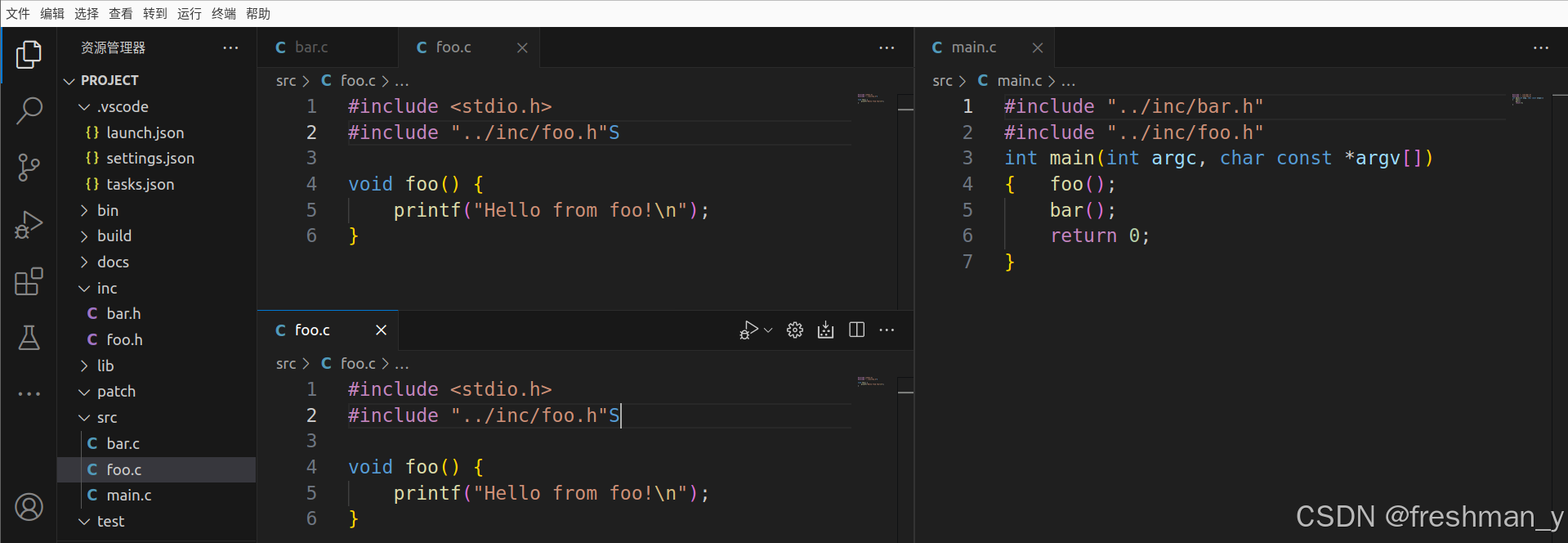Screen dimensions: 1568x543
Task: Expand the lib folder
Action: click(156, 366)
